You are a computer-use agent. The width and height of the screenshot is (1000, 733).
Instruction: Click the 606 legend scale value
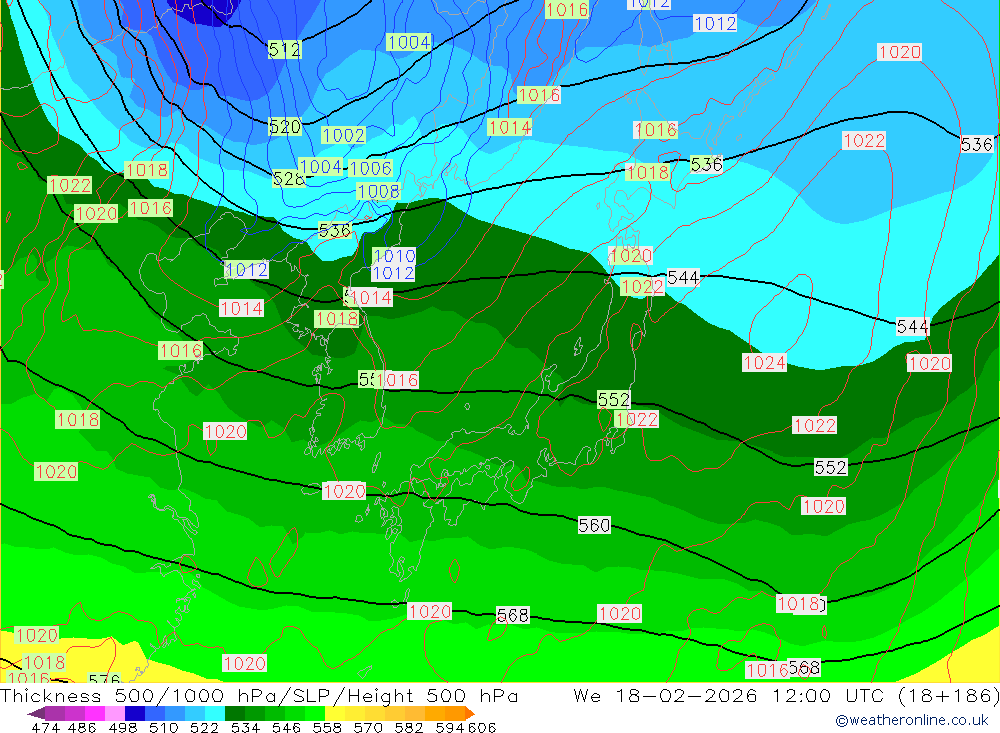click(x=482, y=728)
